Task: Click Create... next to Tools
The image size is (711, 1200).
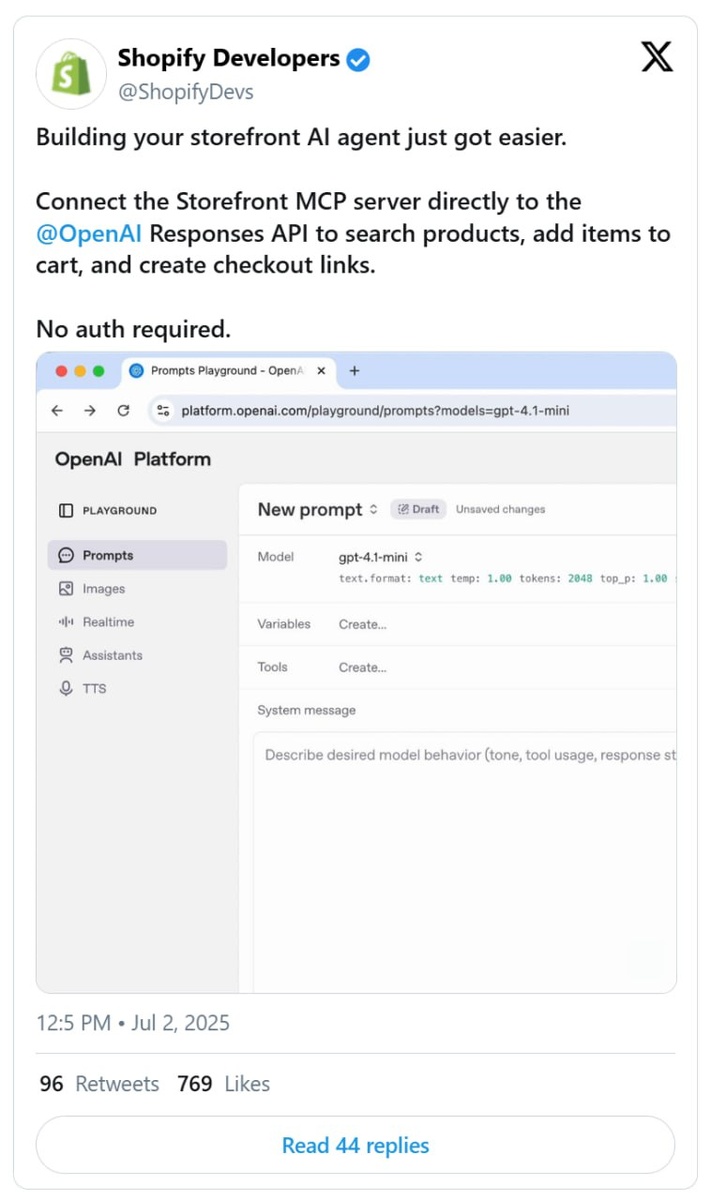Action: 362,667
